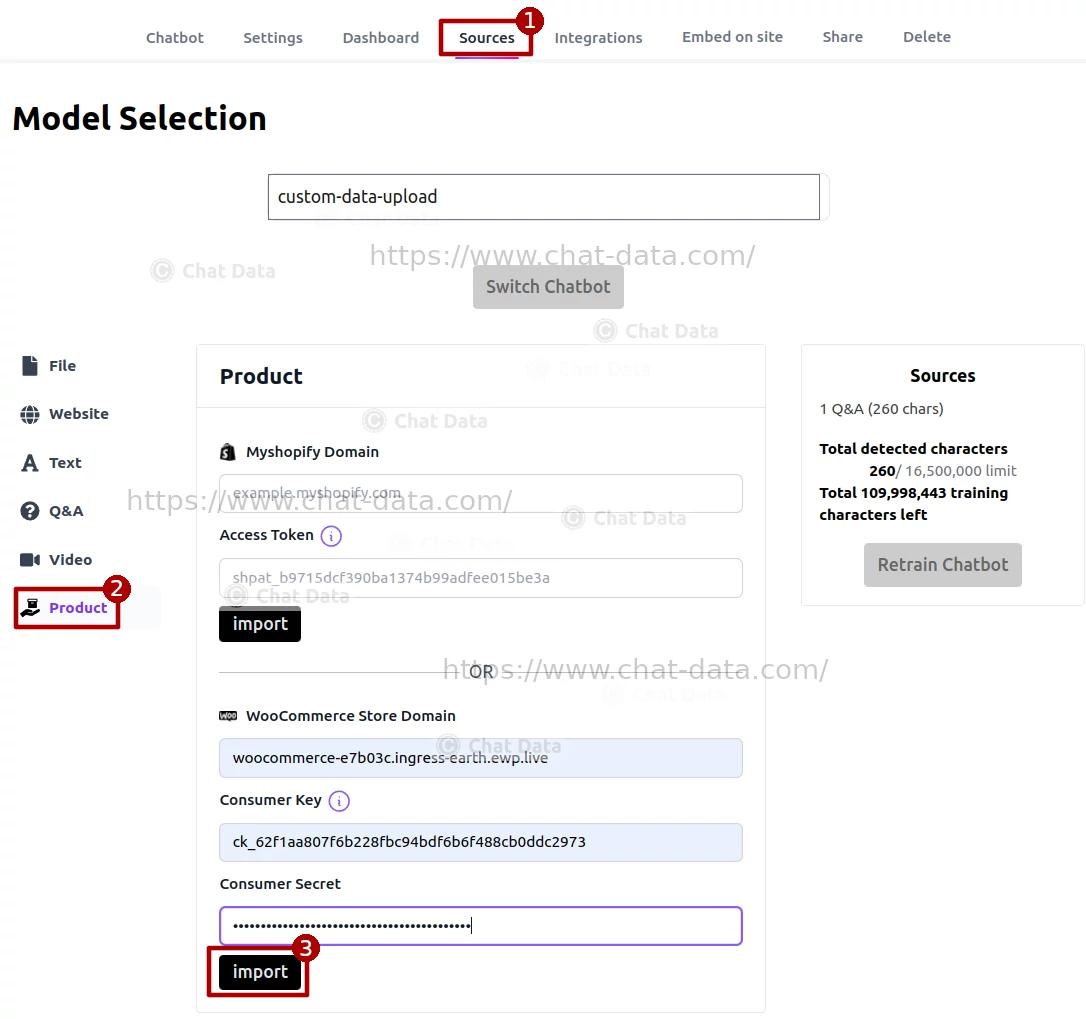Click the WooCommerce logo icon
Image resolution: width=1086 pixels, height=1019 pixels.
tap(228, 716)
